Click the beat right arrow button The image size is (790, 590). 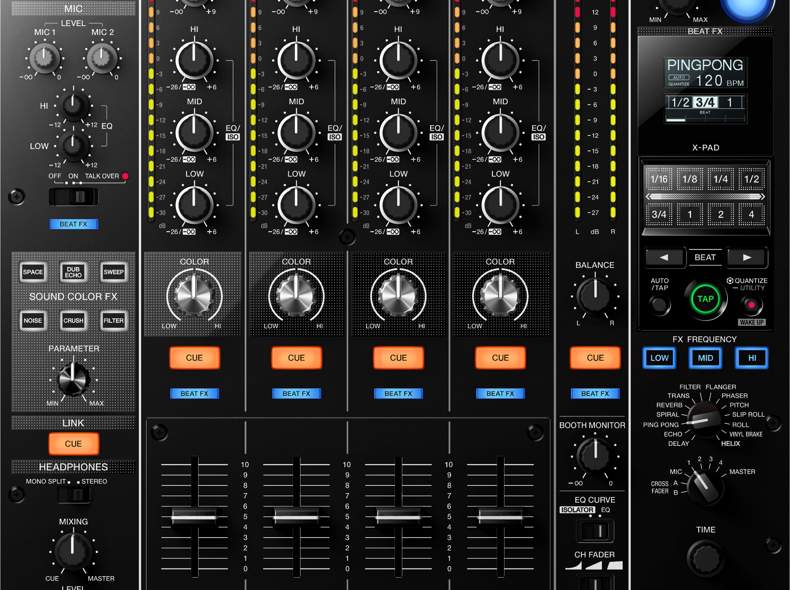747,257
